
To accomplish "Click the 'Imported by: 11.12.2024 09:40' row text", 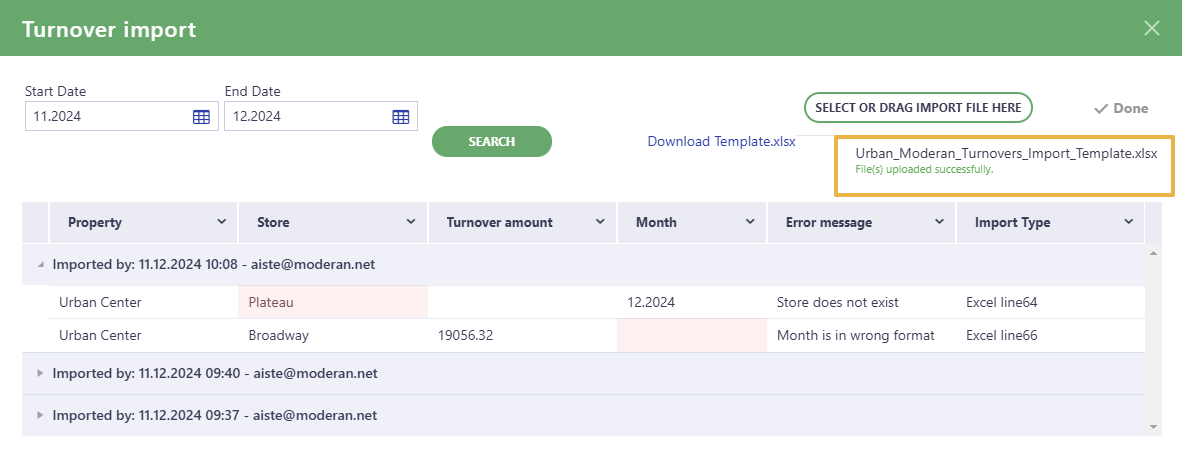I will click(215, 373).
